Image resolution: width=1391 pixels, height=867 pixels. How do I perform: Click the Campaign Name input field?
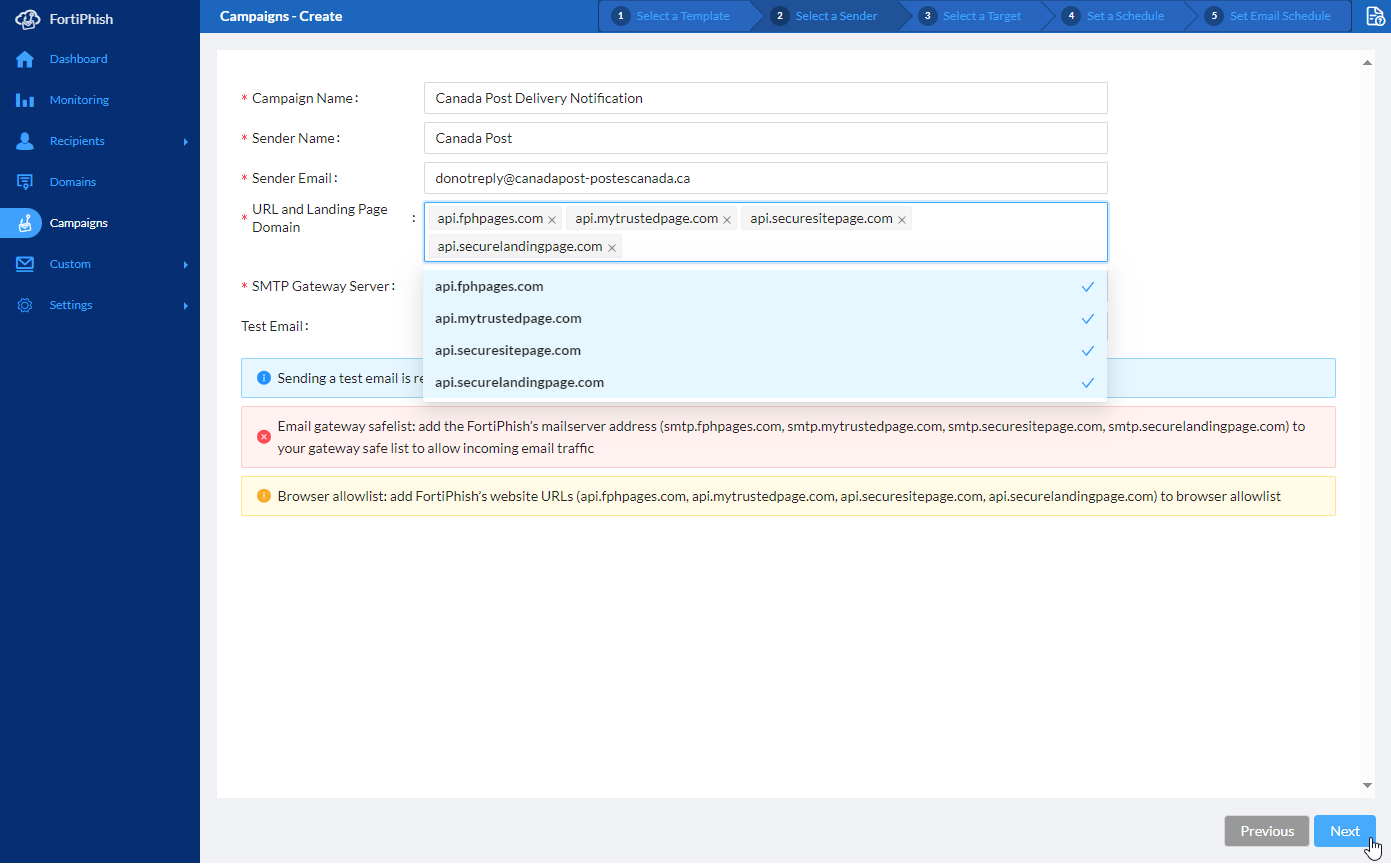pyautogui.click(x=765, y=98)
